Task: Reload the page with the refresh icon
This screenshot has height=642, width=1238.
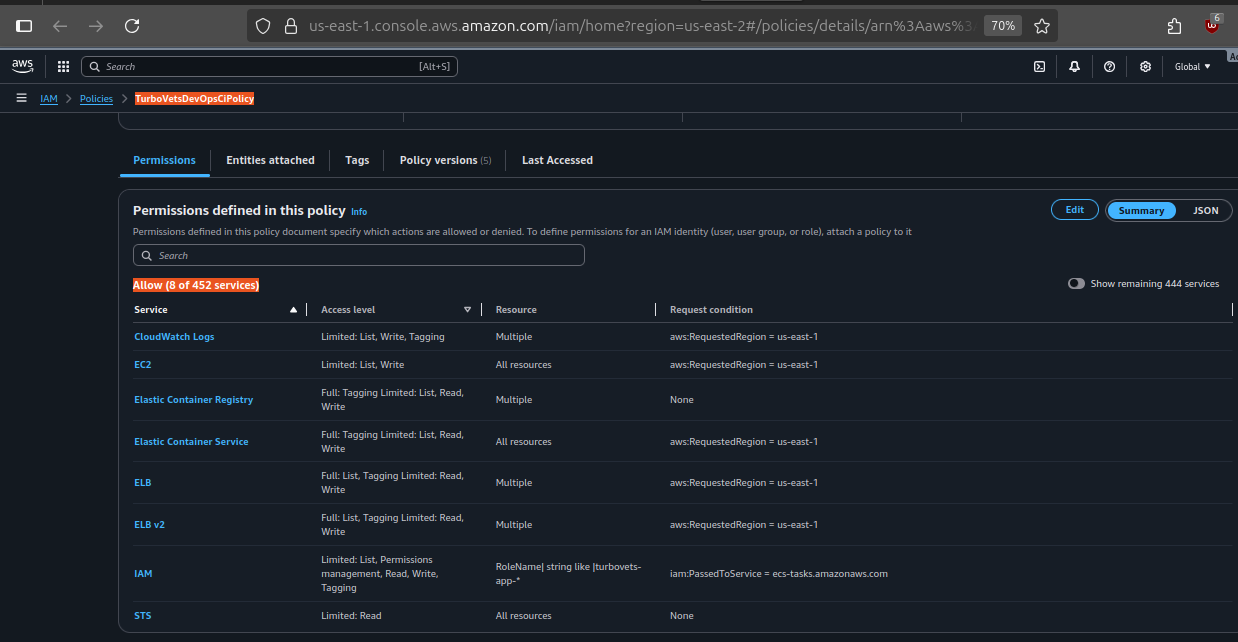Action: (x=132, y=26)
